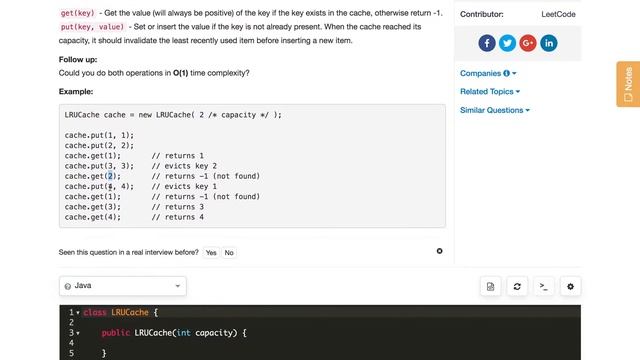Share the problem on Google Plus

(x=528, y=43)
